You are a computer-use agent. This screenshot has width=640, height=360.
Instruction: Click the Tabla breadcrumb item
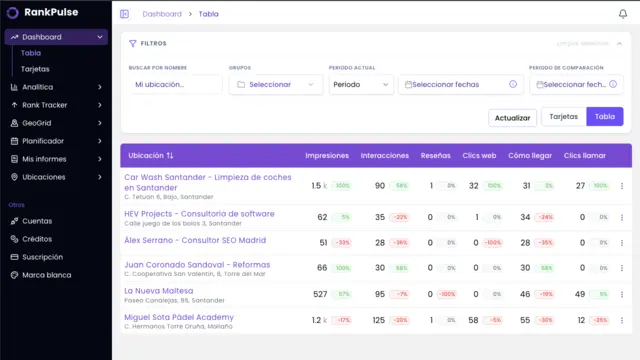coord(209,14)
